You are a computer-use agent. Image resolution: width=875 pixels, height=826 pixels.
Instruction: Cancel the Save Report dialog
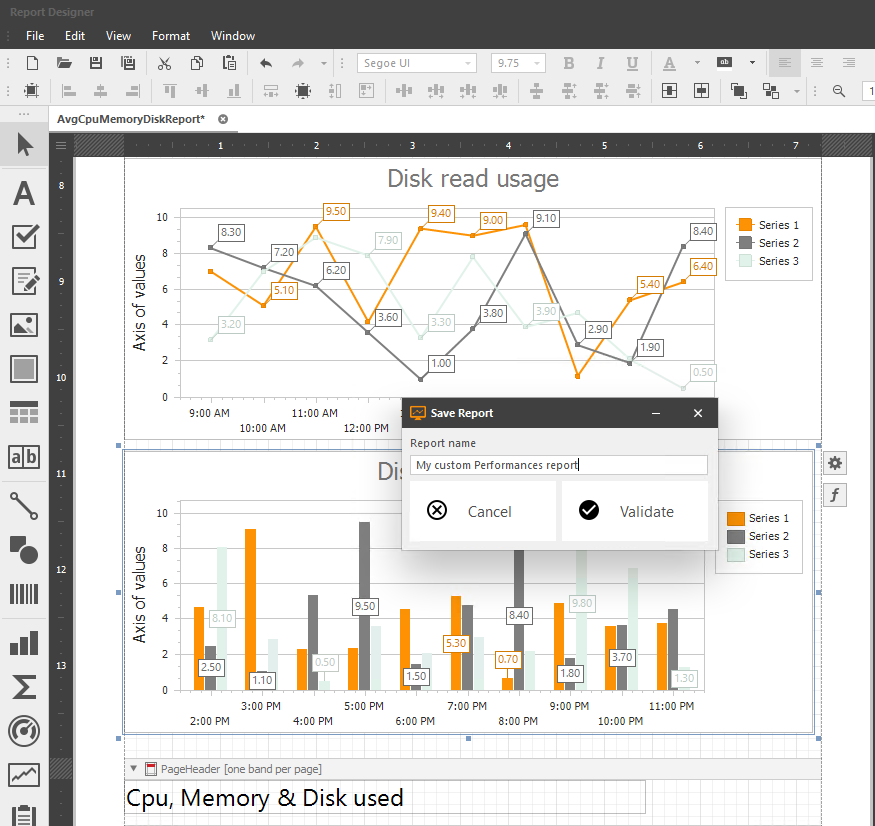click(482, 511)
